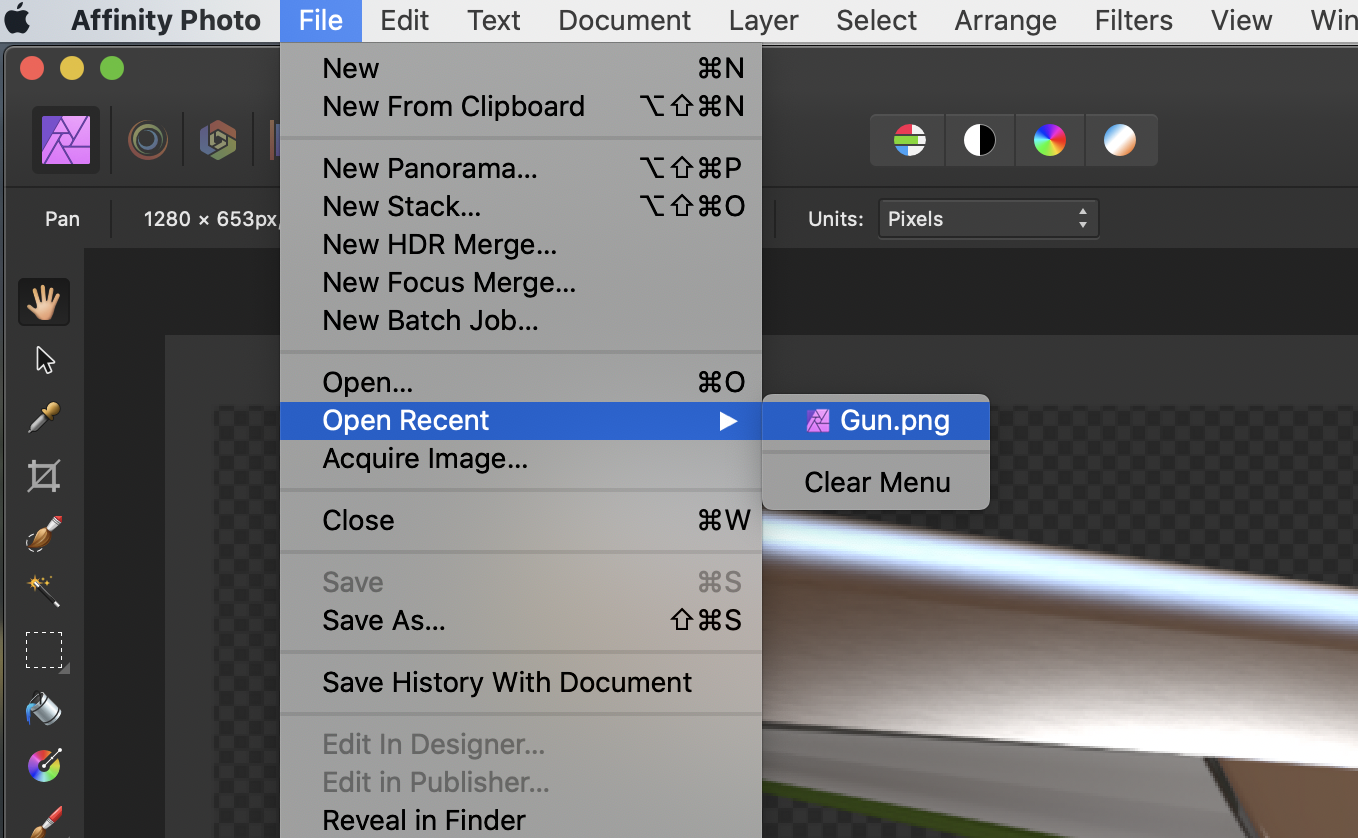
Task: Close the File menu in menu bar
Action: (320, 20)
